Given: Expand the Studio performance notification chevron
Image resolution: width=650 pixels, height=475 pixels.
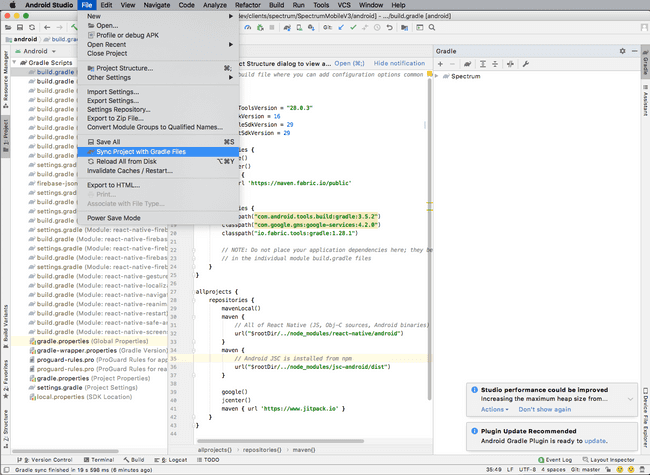Looking at the screenshot, I should [630, 399].
